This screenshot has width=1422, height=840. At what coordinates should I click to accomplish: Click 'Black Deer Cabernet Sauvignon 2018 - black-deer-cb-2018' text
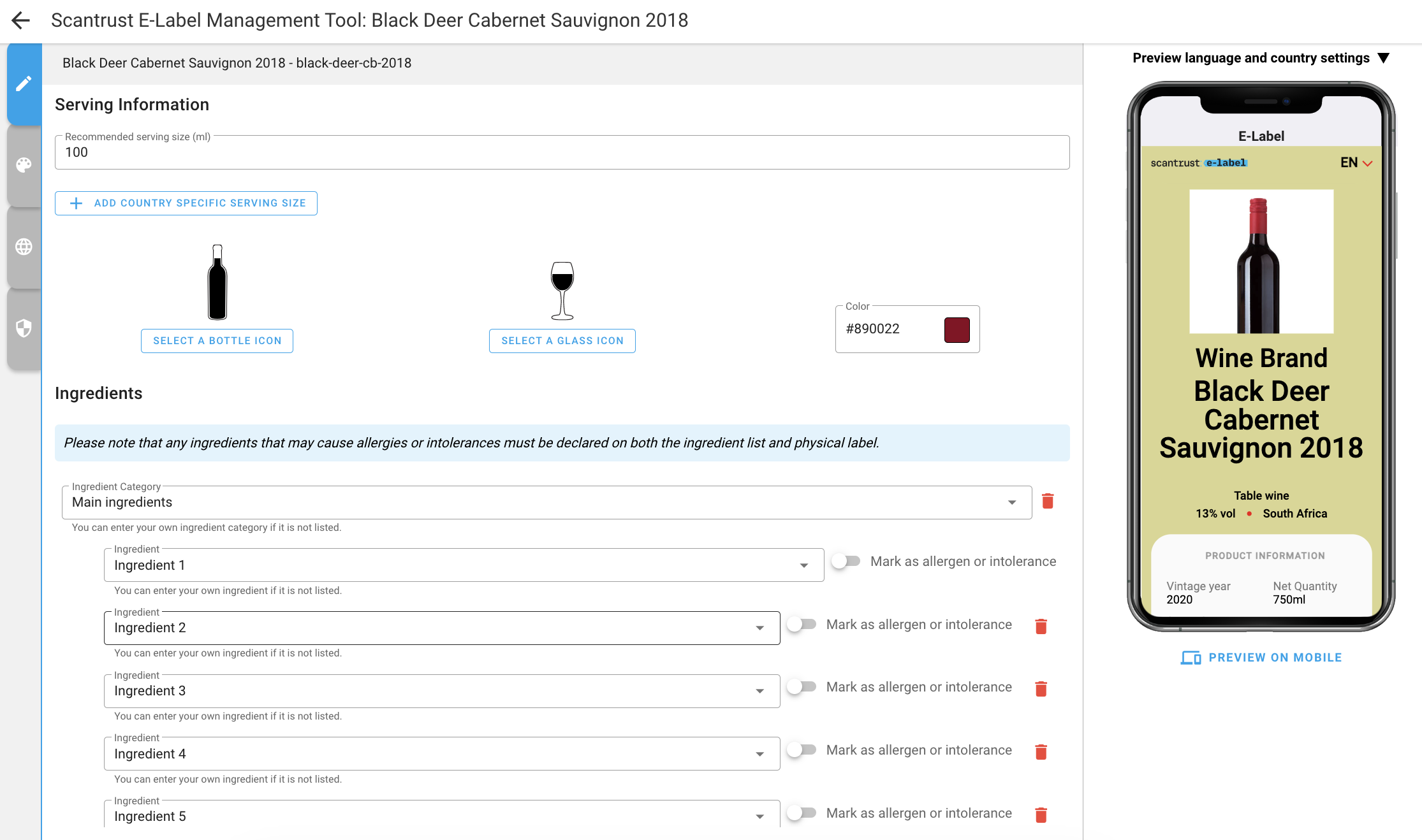tap(237, 63)
